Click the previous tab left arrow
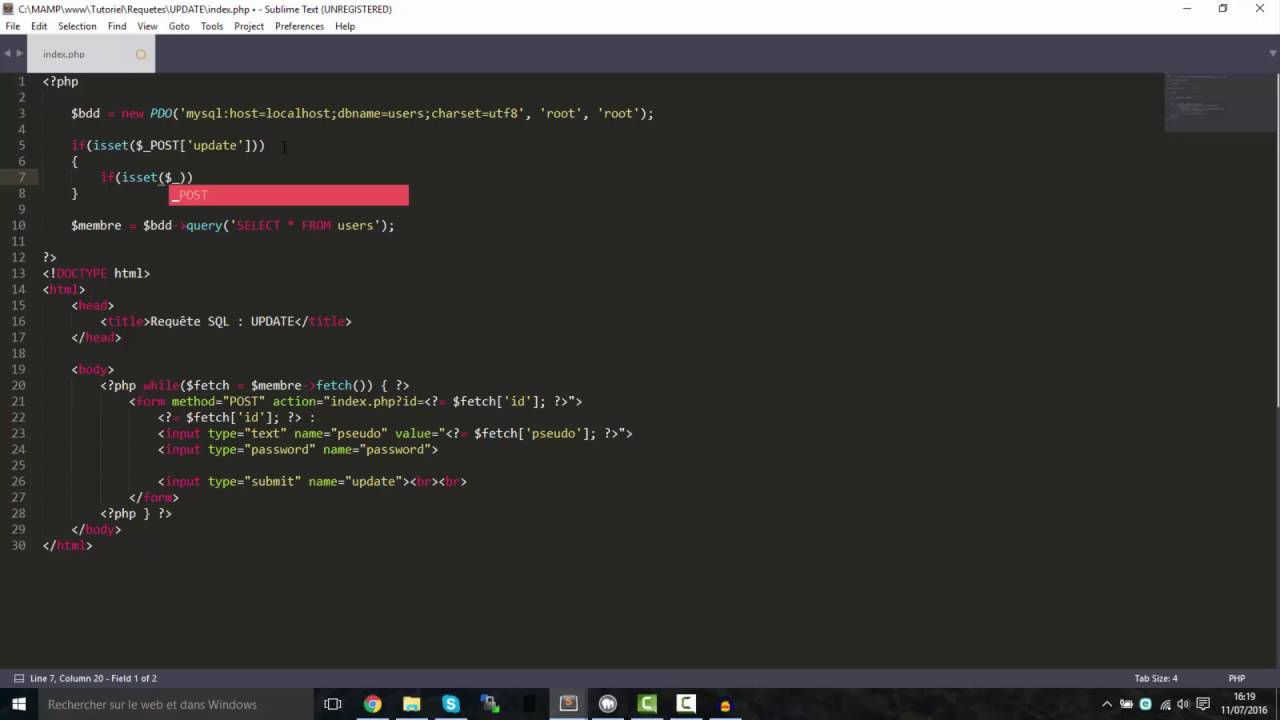The height and width of the screenshot is (720, 1280). 7,53
